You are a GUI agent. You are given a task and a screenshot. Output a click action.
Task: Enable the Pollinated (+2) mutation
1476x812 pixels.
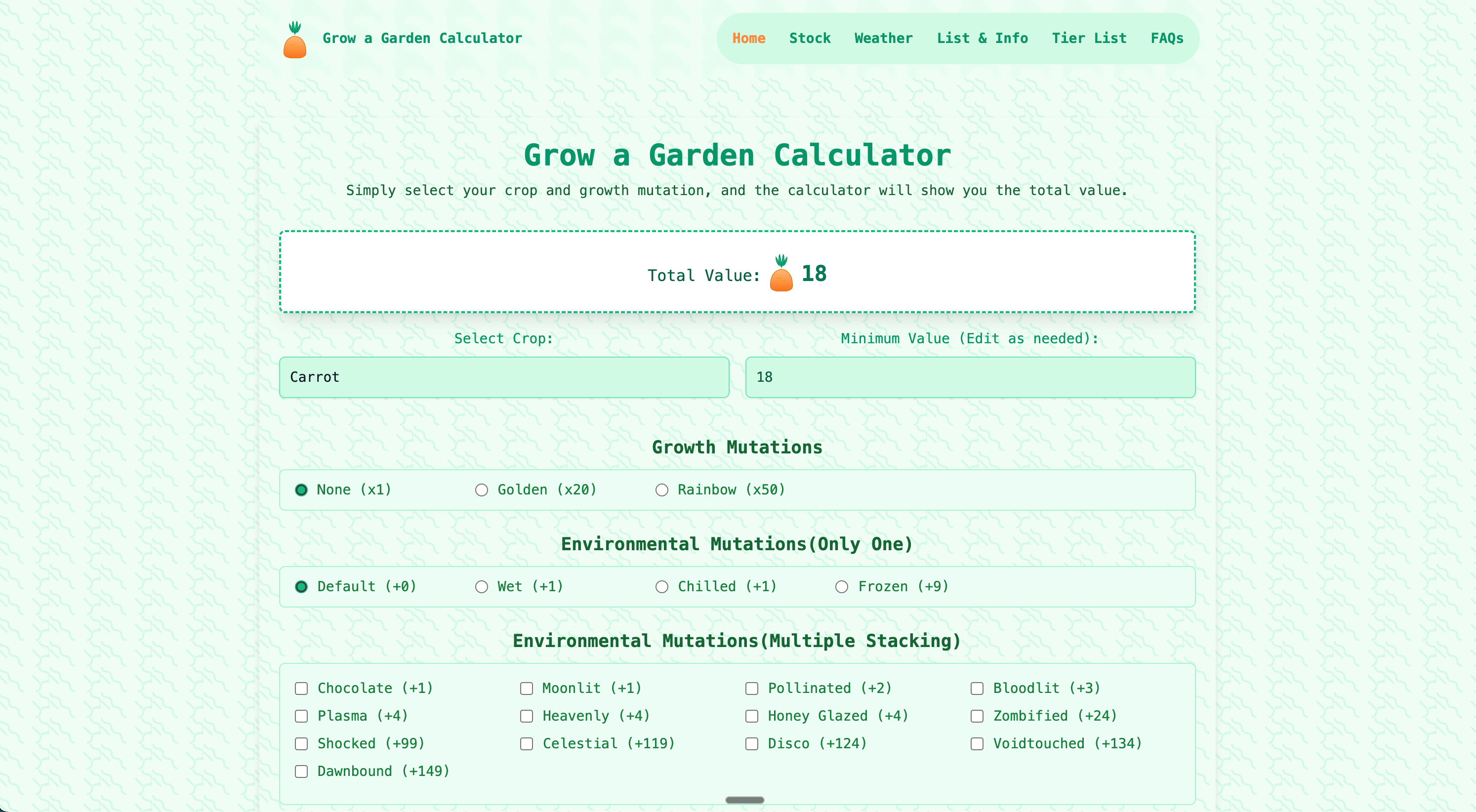[751, 688]
